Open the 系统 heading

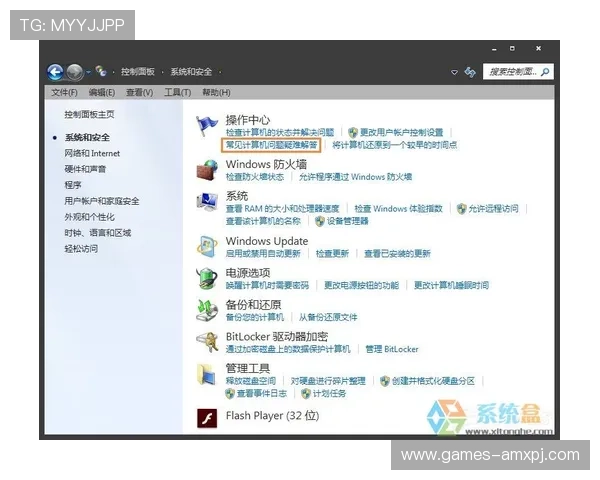[x=237, y=196]
